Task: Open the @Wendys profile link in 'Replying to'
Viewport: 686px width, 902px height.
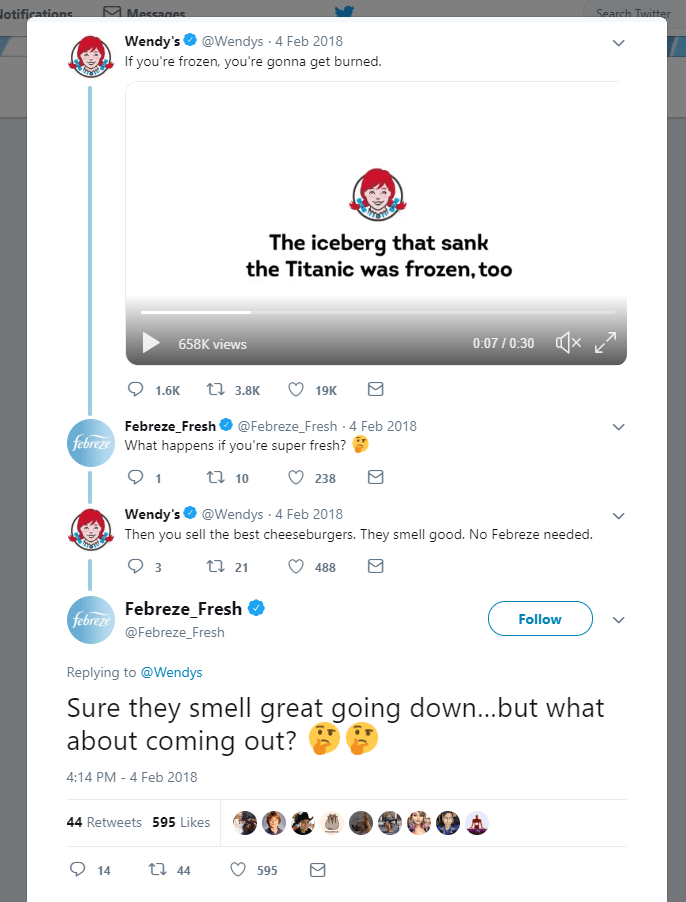Action: [171, 672]
